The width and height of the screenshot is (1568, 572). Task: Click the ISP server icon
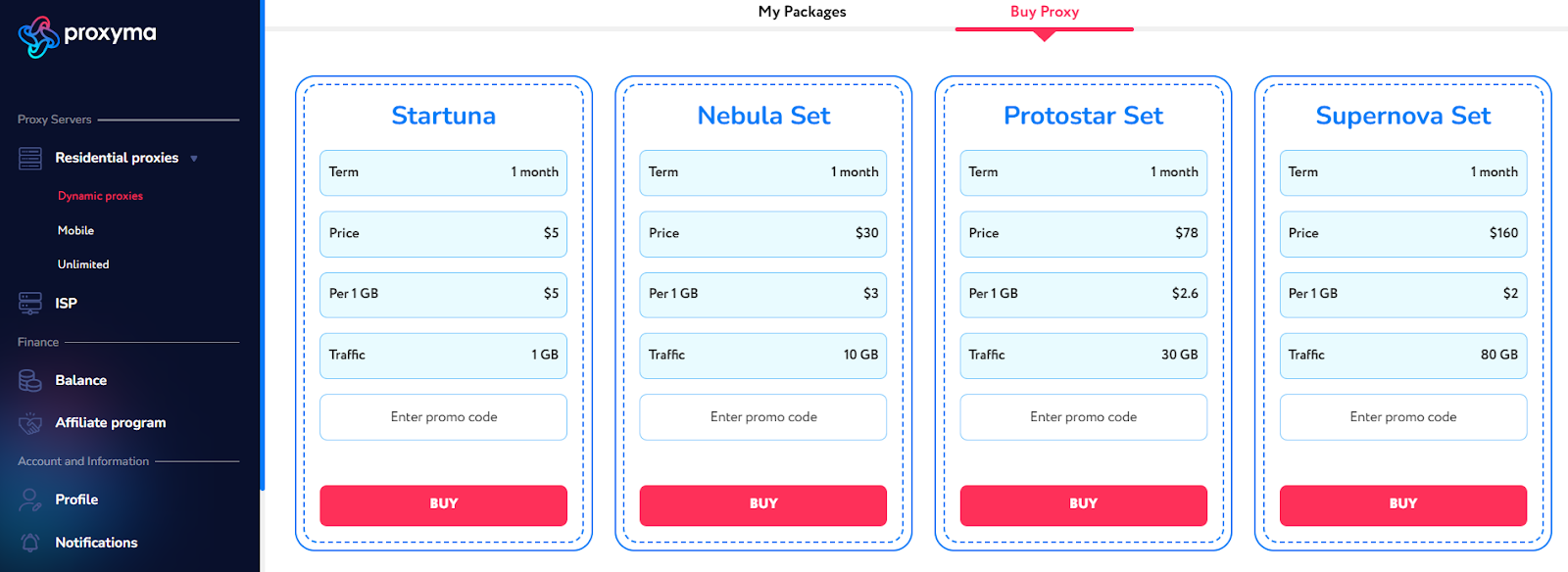tap(30, 303)
